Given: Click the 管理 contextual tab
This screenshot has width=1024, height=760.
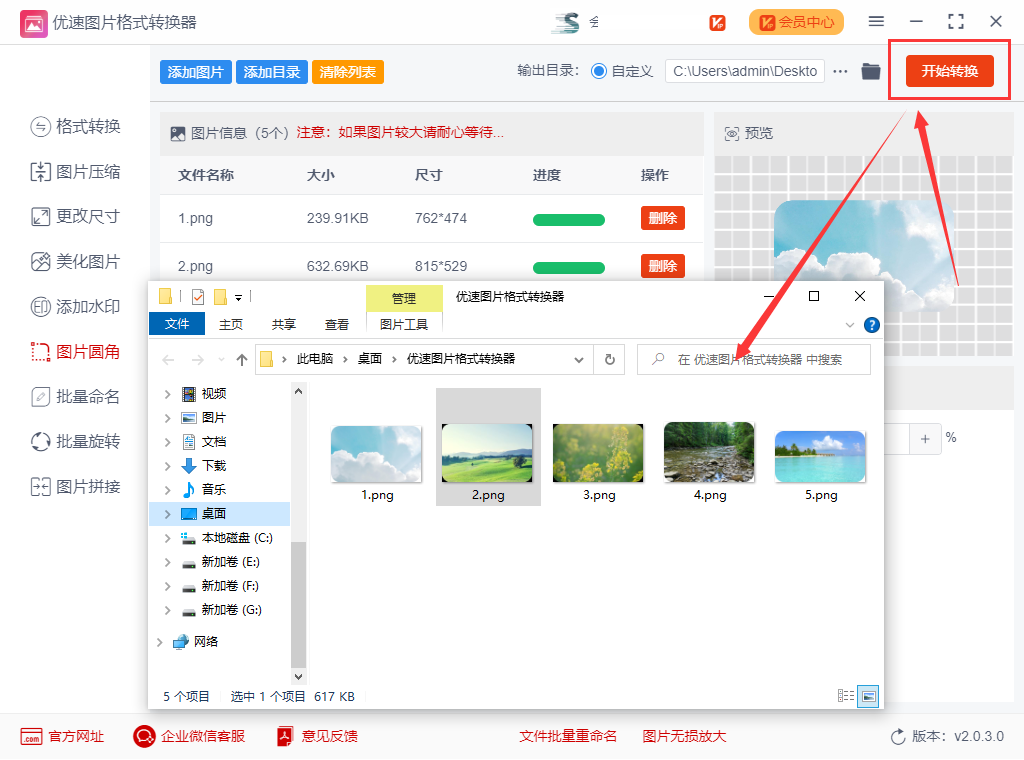Looking at the screenshot, I should 404,298.
